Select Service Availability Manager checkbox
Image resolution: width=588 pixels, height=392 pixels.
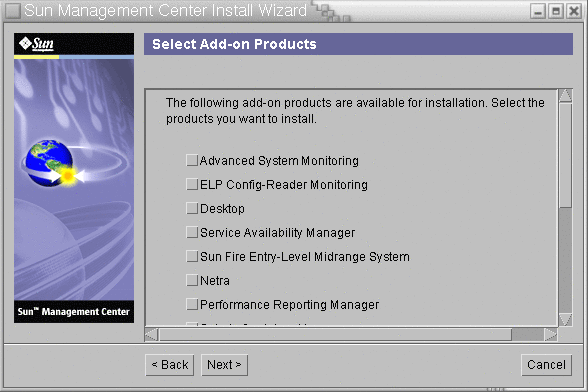pyautogui.click(x=192, y=233)
